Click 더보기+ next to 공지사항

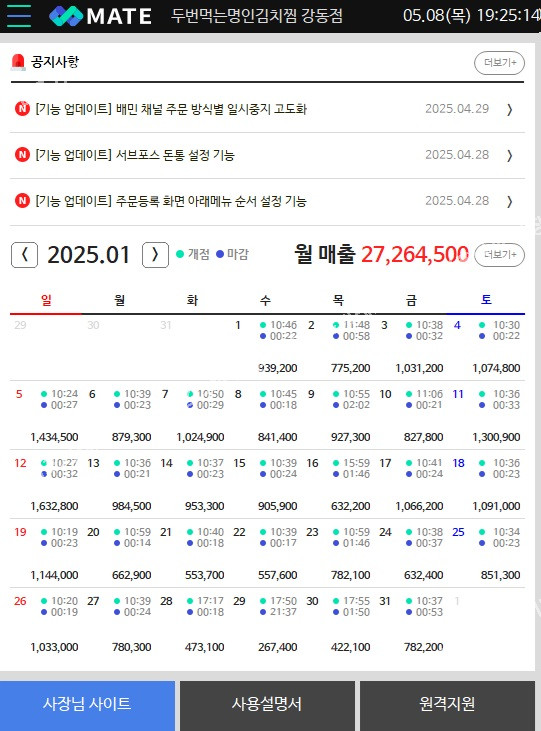499,63
